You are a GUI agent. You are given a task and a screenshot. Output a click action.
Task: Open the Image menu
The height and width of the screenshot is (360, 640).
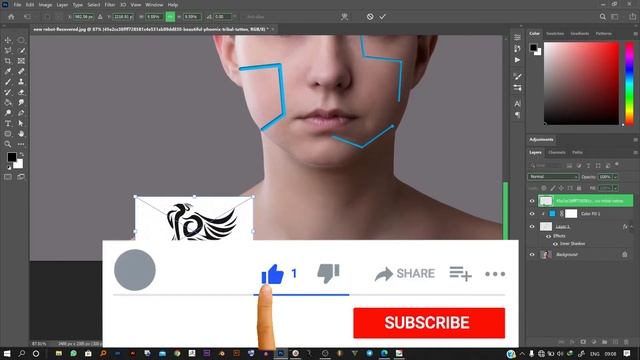pyautogui.click(x=45, y=5)
